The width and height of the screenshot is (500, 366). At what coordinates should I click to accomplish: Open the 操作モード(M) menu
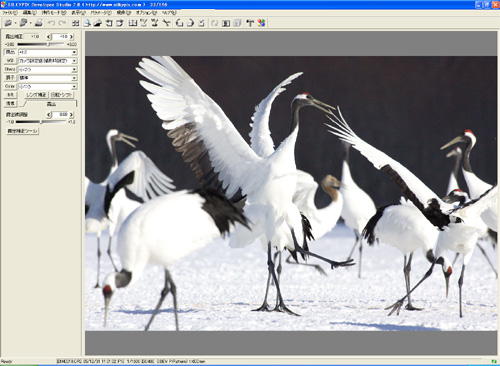pos(54,13)
